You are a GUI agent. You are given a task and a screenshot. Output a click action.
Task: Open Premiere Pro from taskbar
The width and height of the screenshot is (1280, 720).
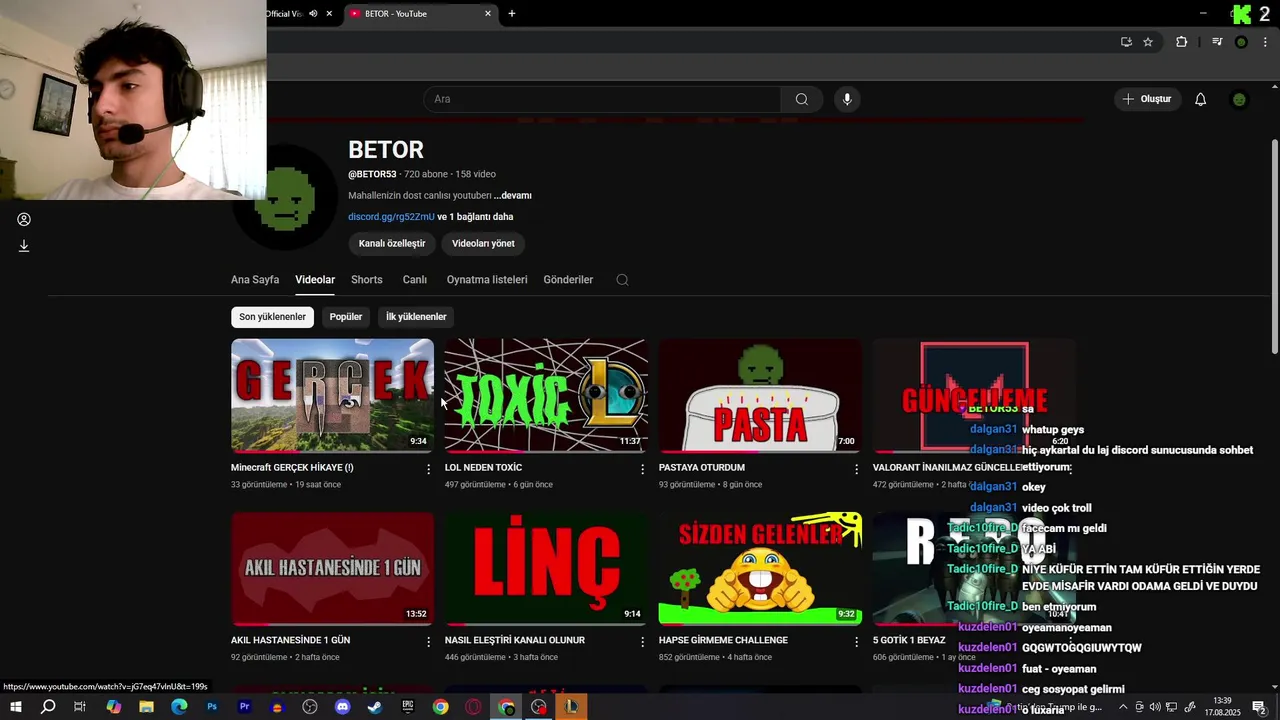click(x=245, y=707)
